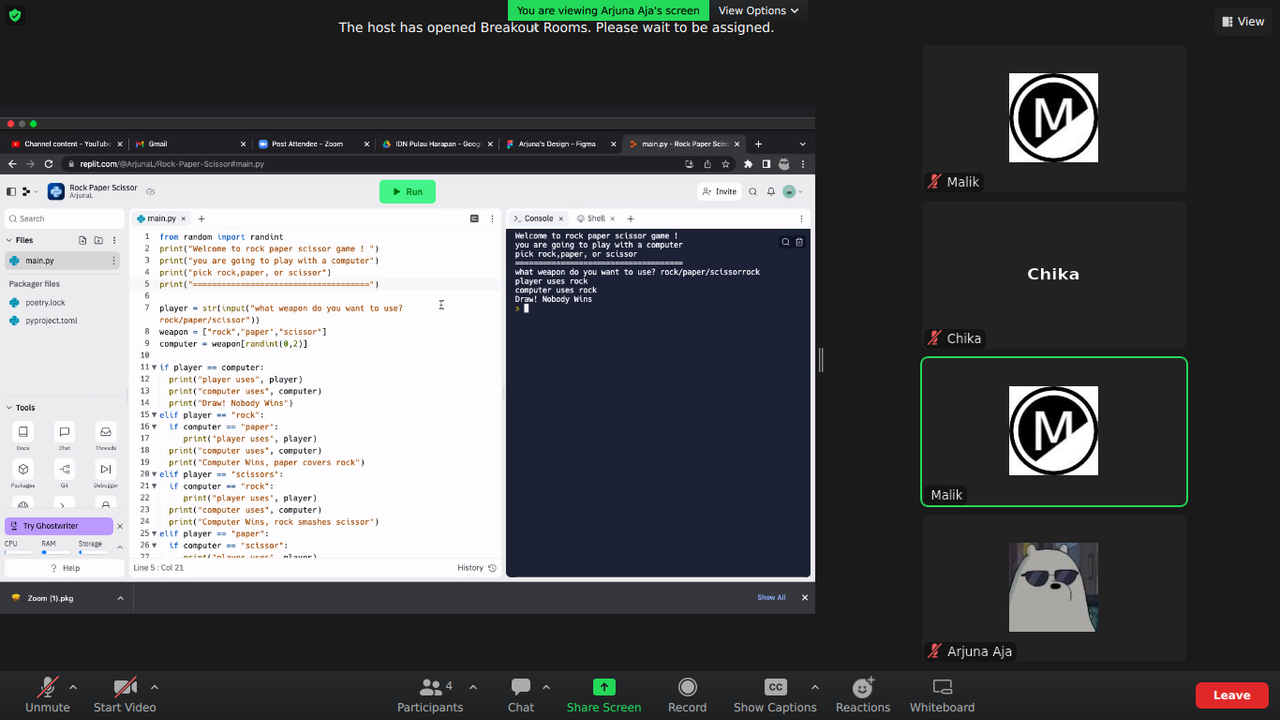Open the Git tool panel
Screen dimensions: 1280x720
[64, 469]
